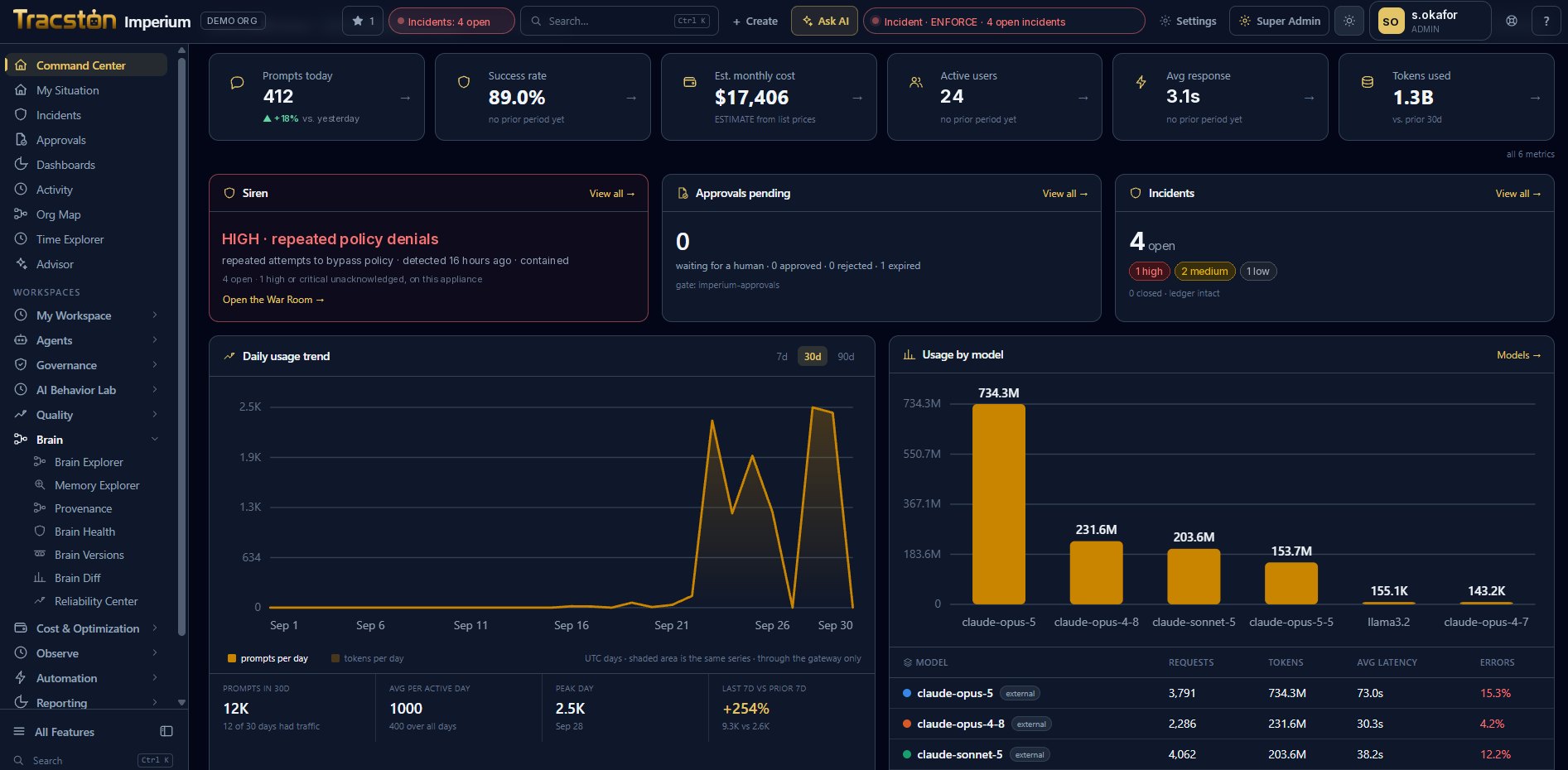Viewport: 1568px width, 770px height.
Task: Open the s.okafor user profile
Action: tap(1430, 21)
